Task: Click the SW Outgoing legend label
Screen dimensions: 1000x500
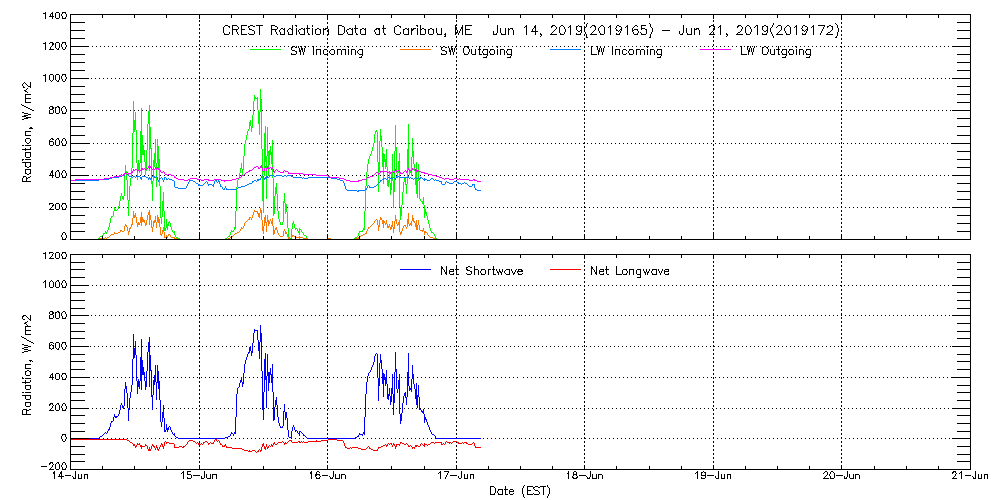Action: click(x=476, y=51)
